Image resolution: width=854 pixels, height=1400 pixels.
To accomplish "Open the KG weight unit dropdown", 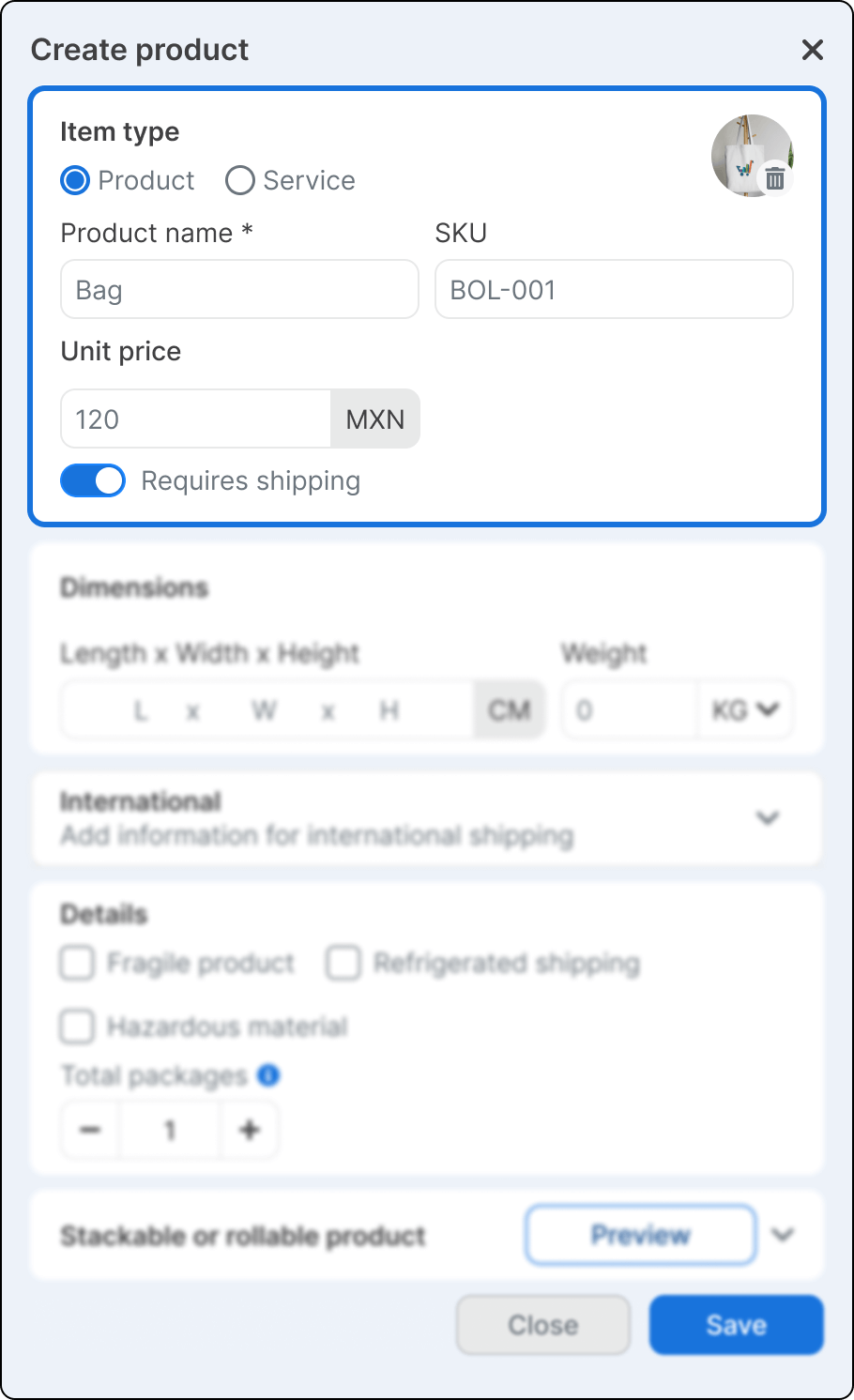I will point(745,710).
